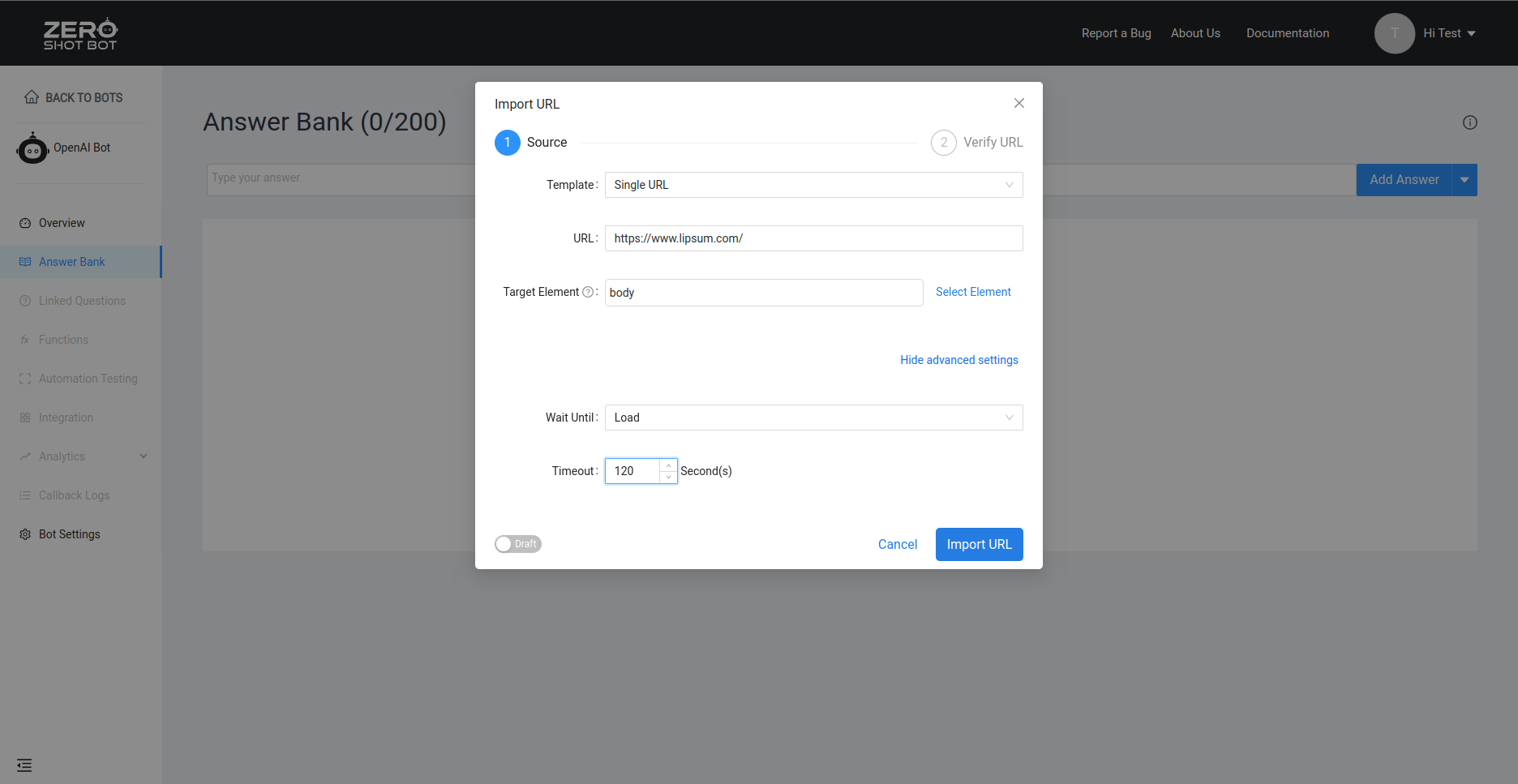Click the Target Element help icon
1518x784 pixels.
[x=588, y=291]
